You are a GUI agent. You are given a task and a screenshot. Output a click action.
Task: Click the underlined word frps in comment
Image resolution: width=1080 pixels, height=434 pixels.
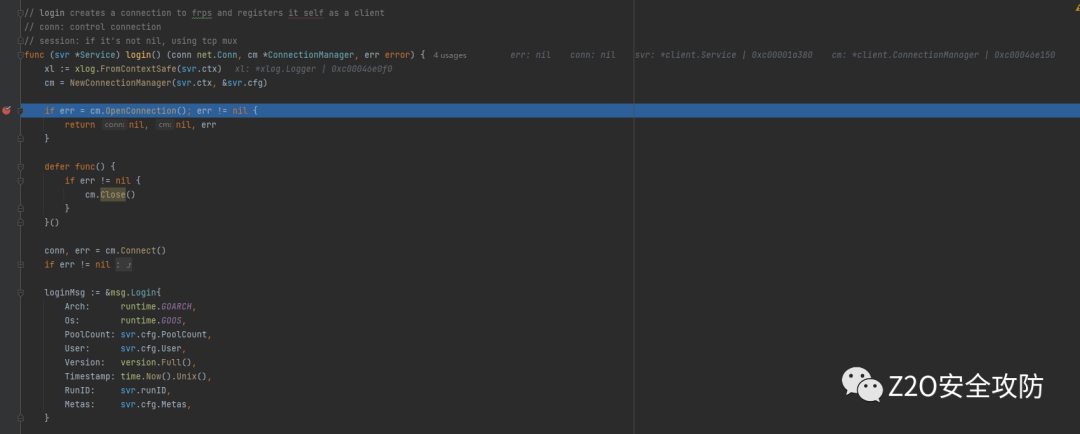202,13
